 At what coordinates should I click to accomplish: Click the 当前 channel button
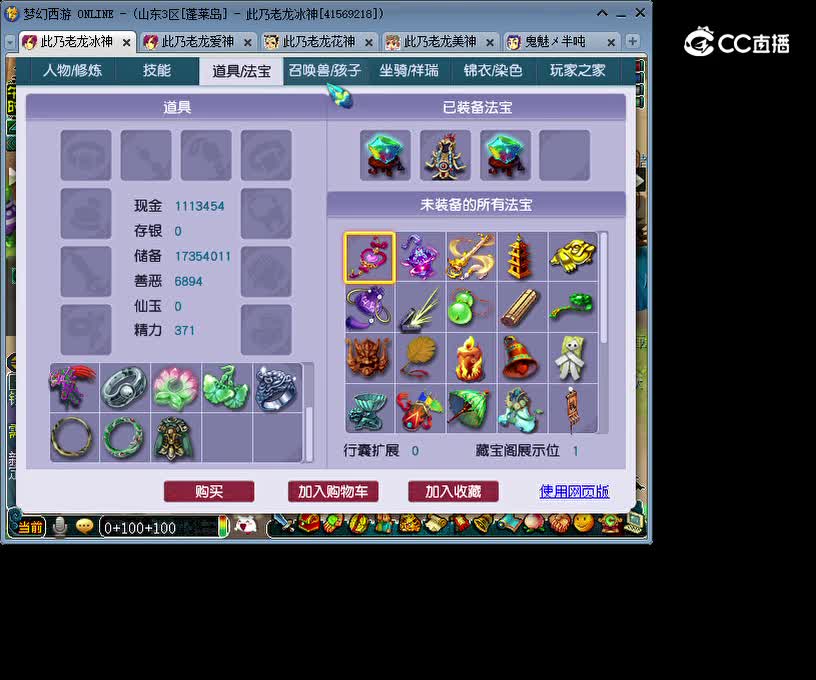pyautogui.click(x=30, y=528)
